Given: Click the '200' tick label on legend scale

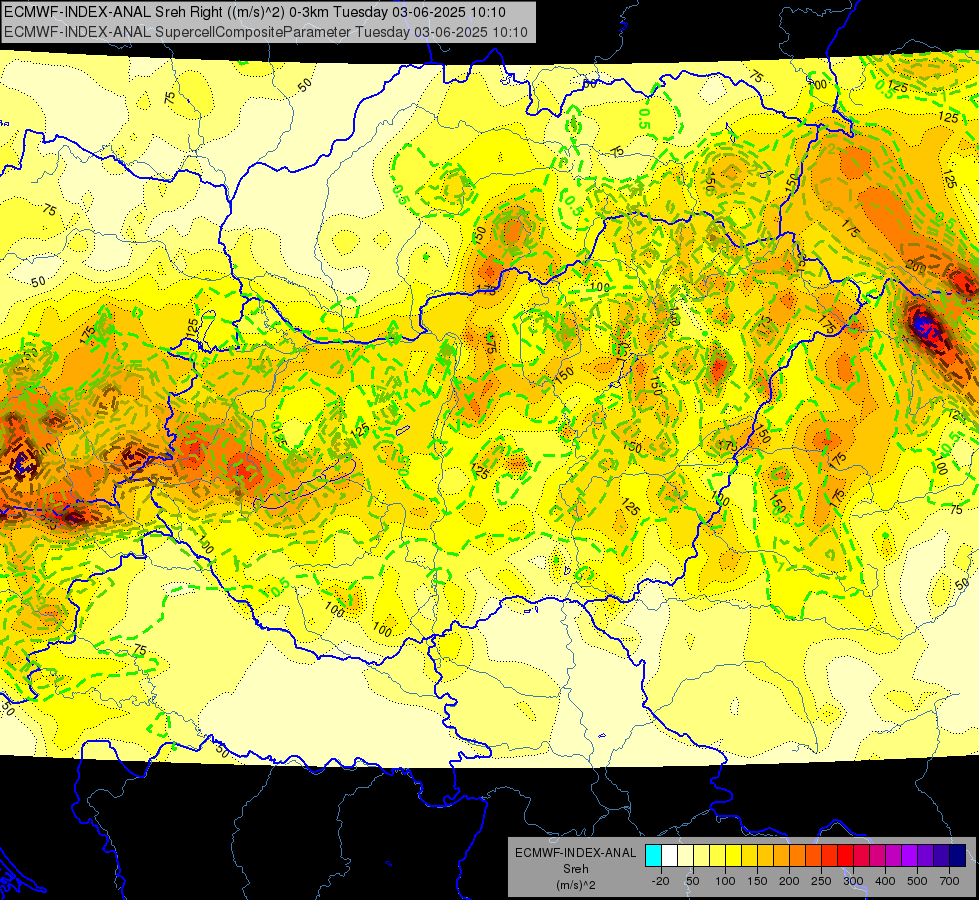Looking at the screenshot, I should tap(789, 881).
